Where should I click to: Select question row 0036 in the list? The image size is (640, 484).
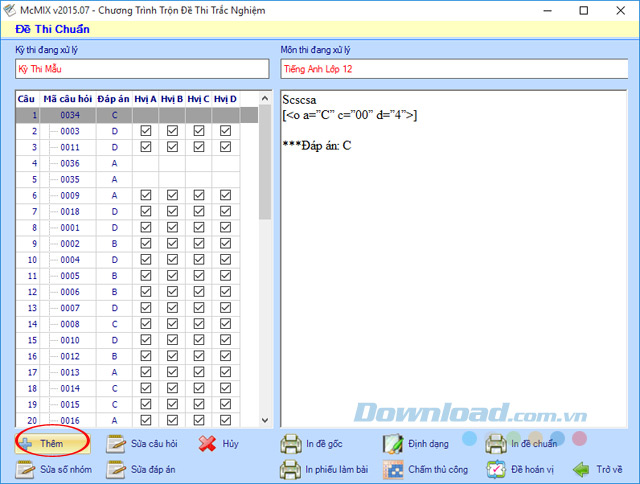point(70,163)
